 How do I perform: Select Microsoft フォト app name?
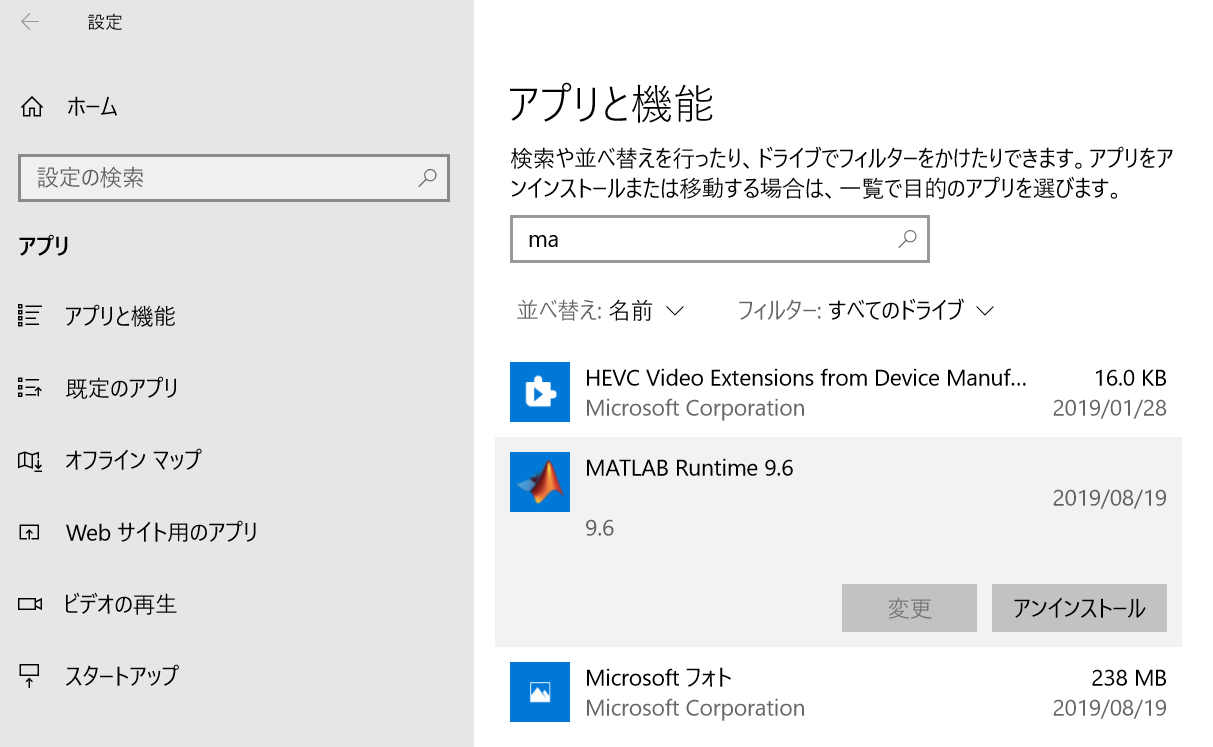click(659, 678)
